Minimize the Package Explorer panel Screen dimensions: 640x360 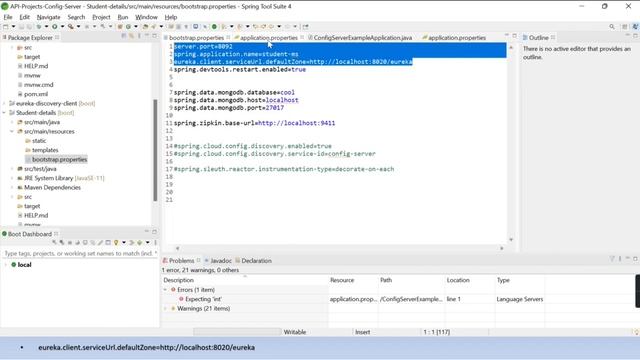147,36
